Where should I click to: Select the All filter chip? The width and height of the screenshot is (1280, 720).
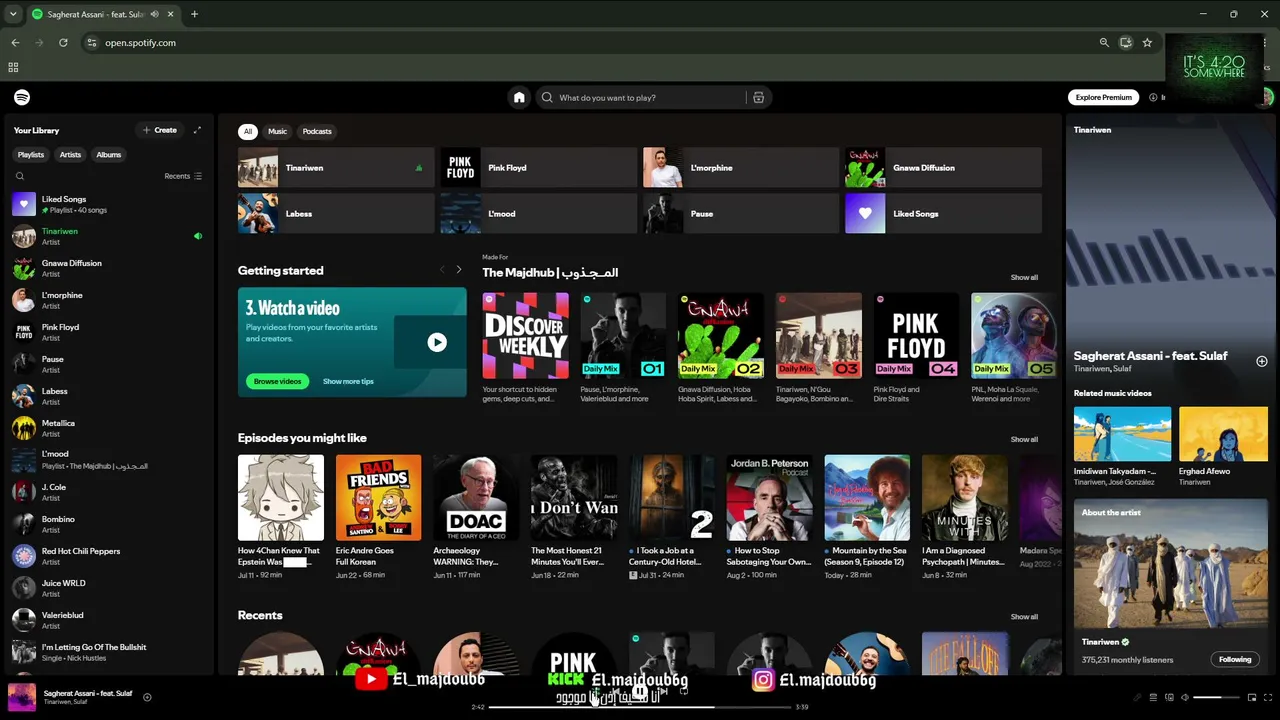click(248, 131)
